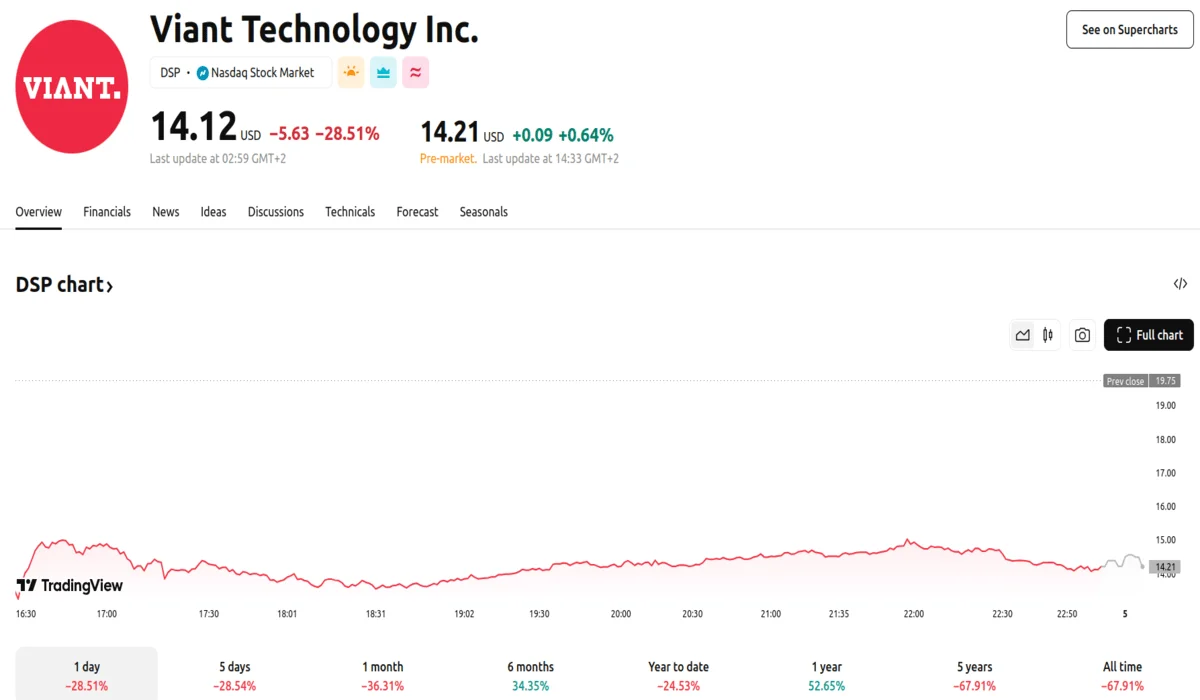The height and width of the screenshot is (700, 1200).
Task: Open the Financials tab
Action: click(107, 212)
